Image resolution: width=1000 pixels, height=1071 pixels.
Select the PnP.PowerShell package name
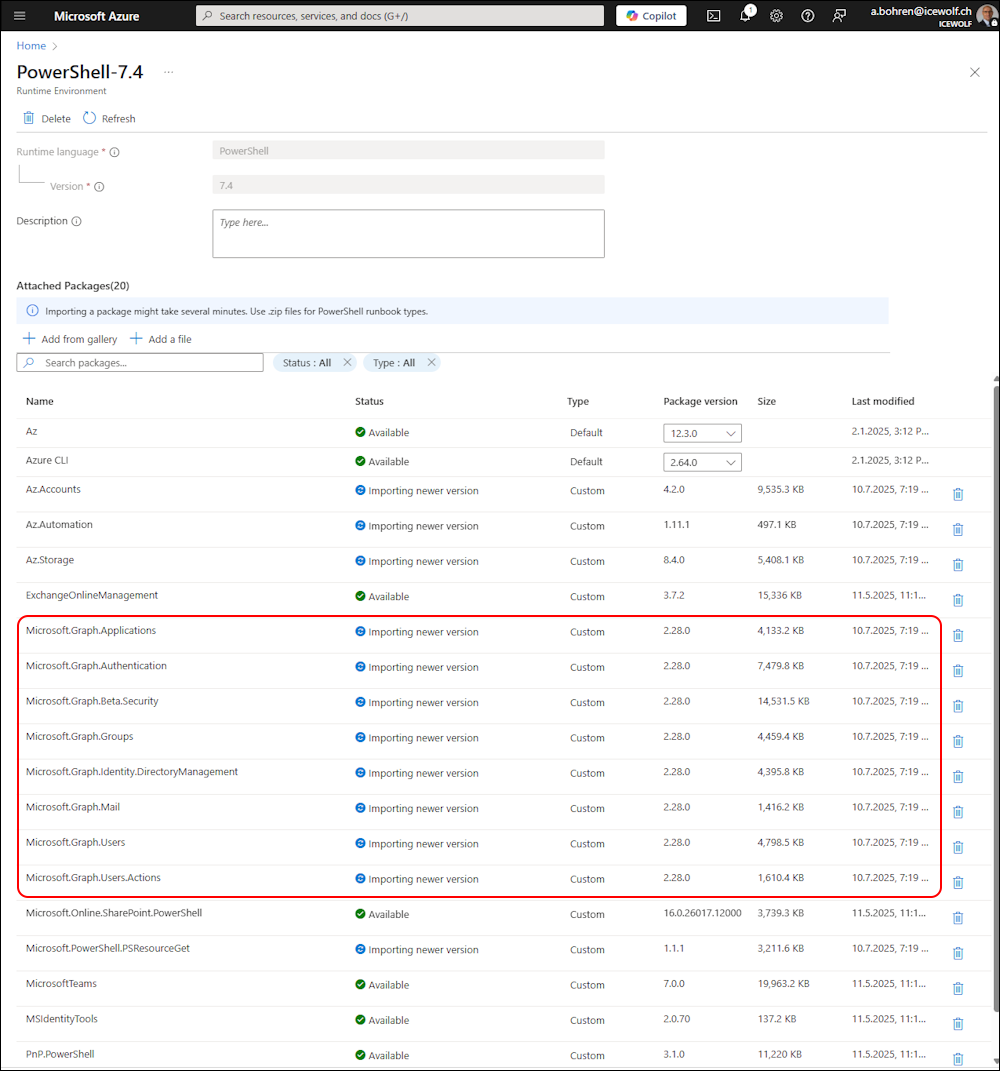(x=60, y=1054)
